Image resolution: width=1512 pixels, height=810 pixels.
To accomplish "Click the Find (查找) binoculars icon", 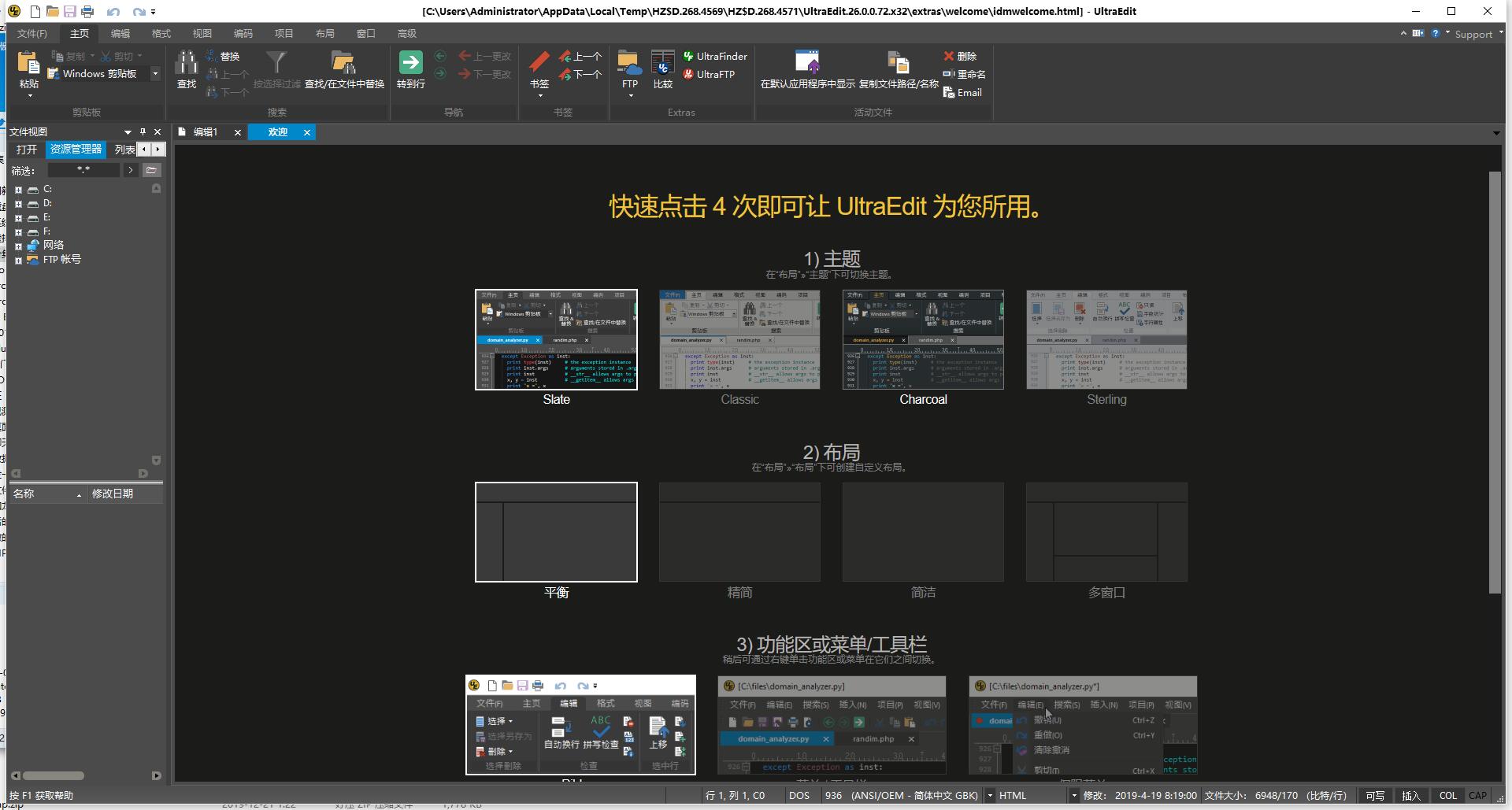I will (x=187, y=63).
